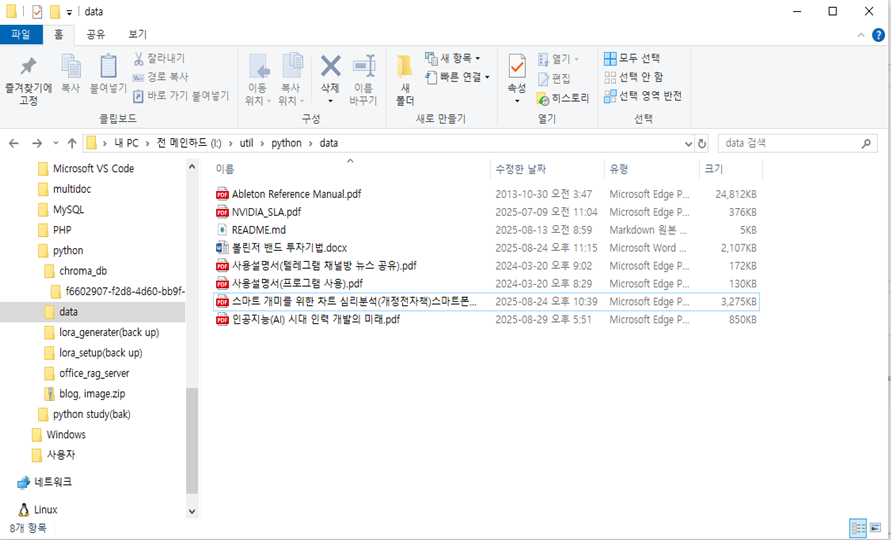The height and width of the screenshot is (540, 891).
Task: Click navigation pane scrollbar up arrow
Action: [x=192, y=167]
